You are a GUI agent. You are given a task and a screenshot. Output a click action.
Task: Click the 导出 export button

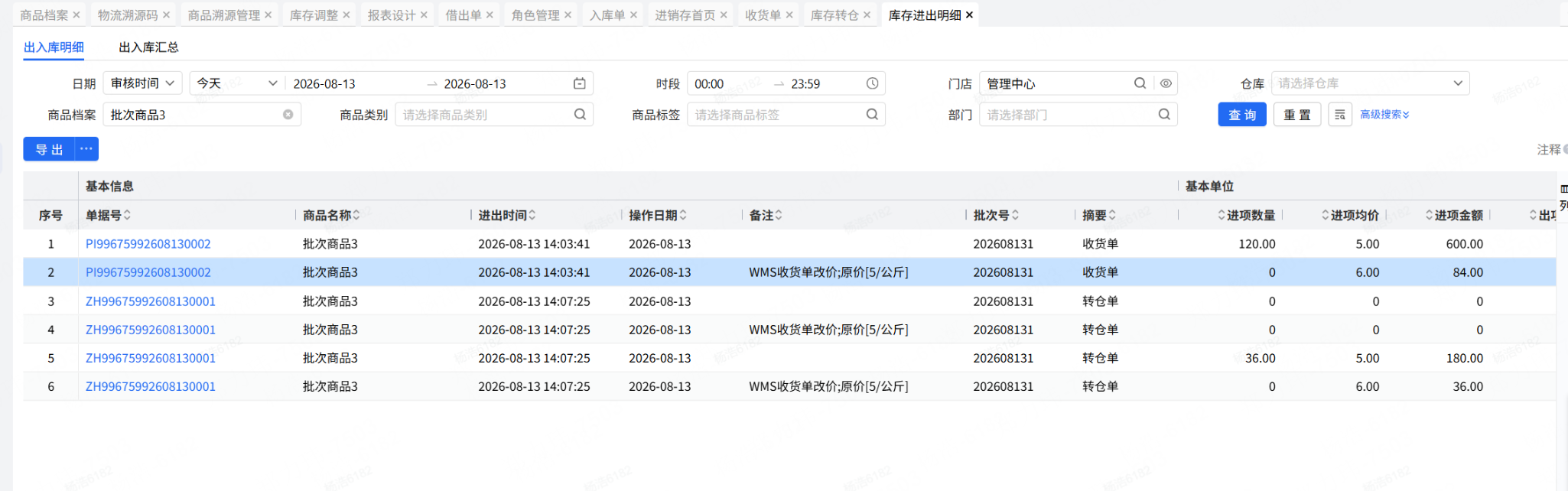click(49, 149)
